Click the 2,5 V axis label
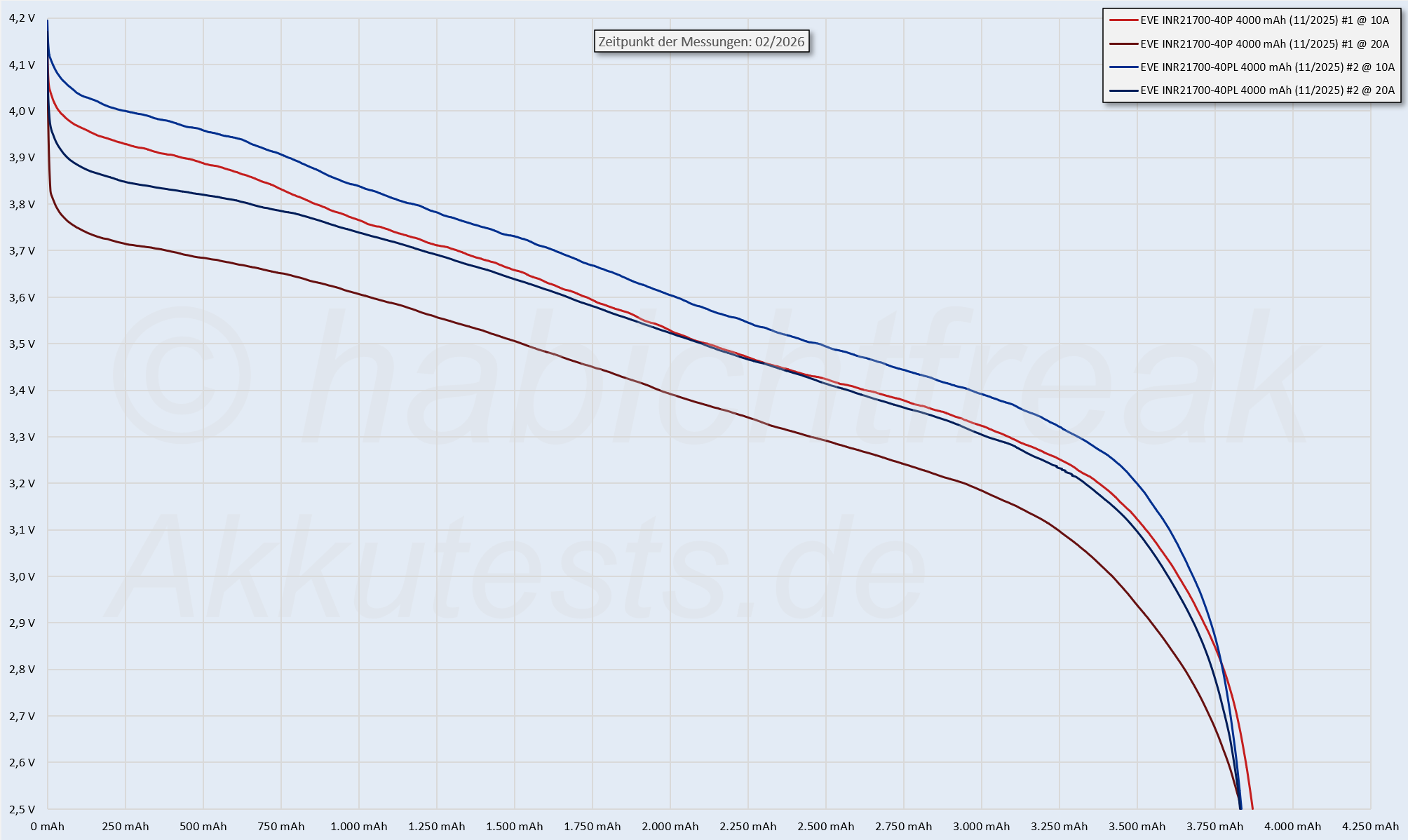Screen dimensions: 1408x840 (21, 809)
